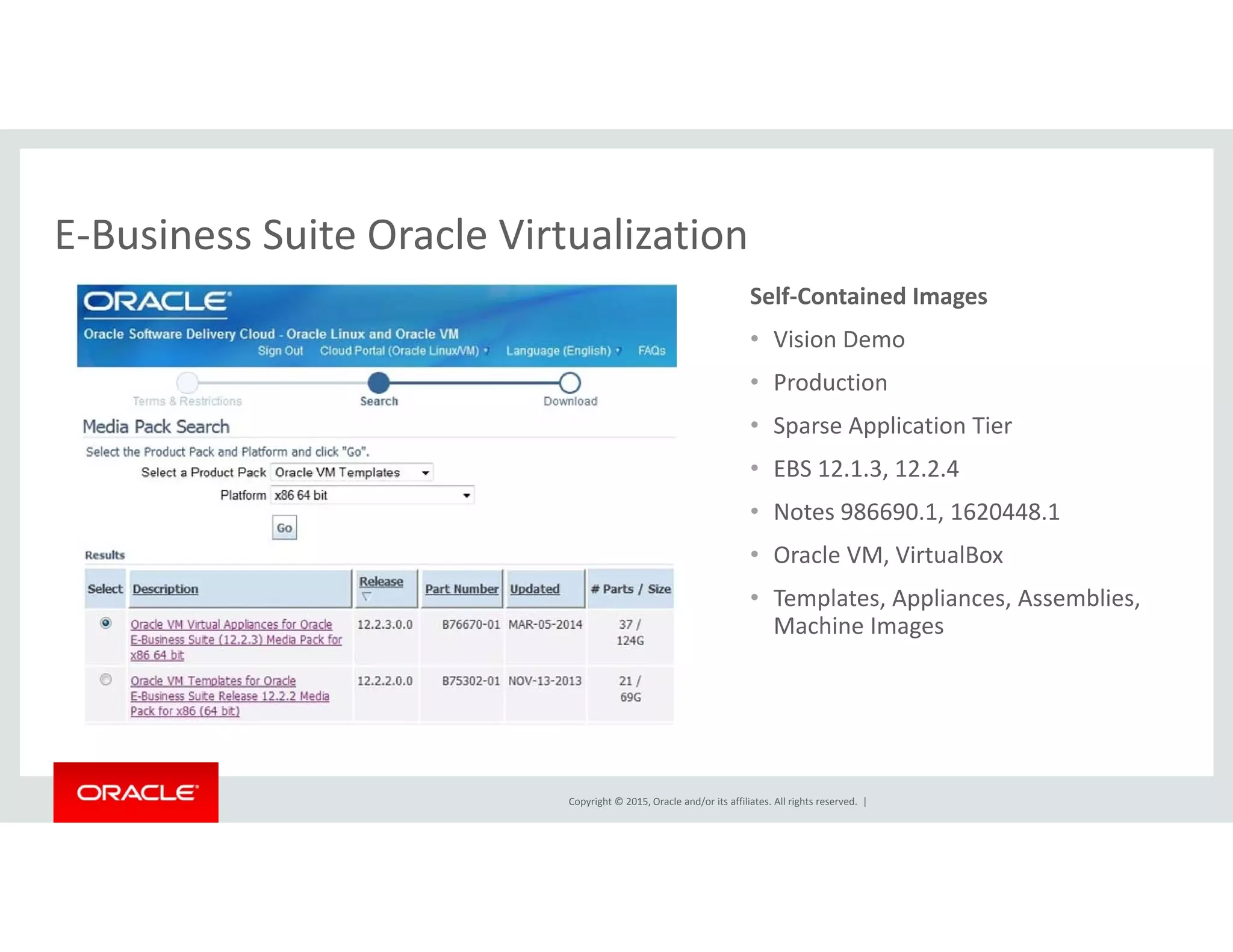Click the Go button
This screenshot has width=1233, height=952.
(x=284, y=528)
